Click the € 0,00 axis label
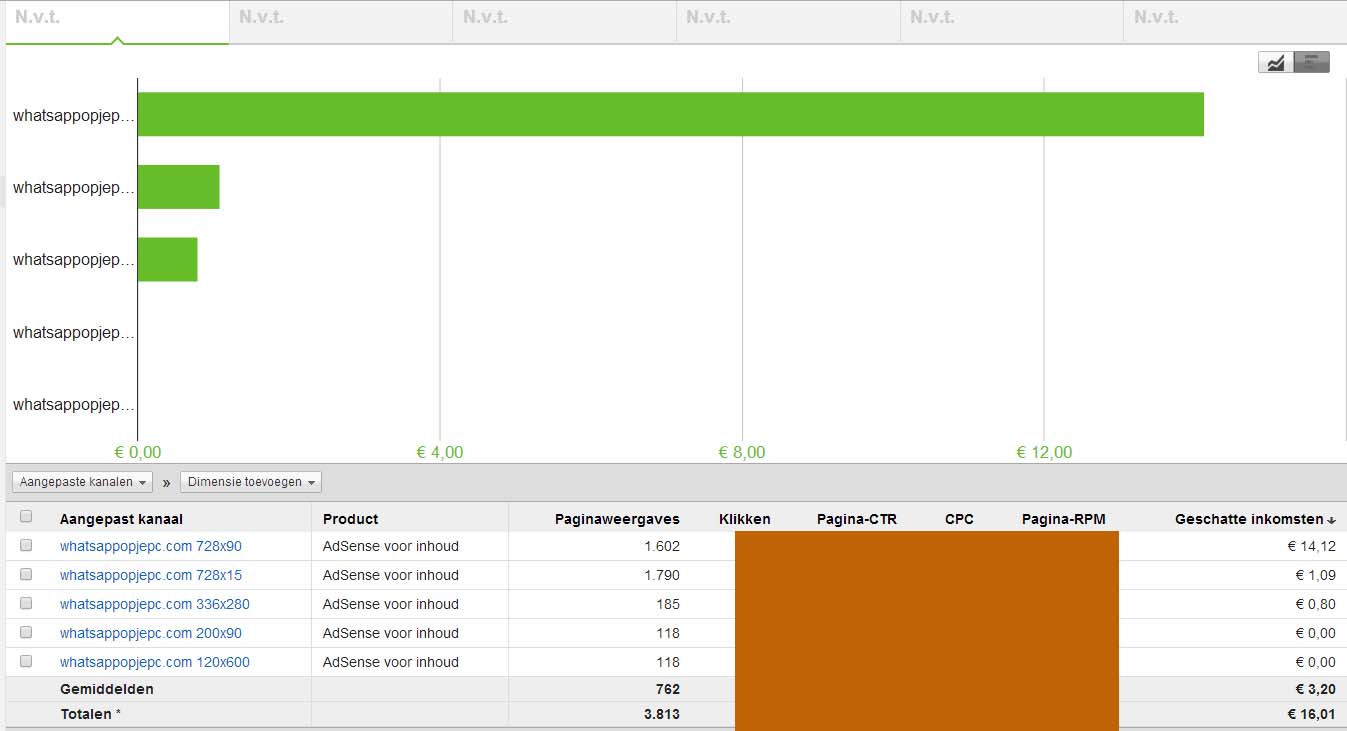1347x731 pixels. pyautogui.click(x=138, y=452)
